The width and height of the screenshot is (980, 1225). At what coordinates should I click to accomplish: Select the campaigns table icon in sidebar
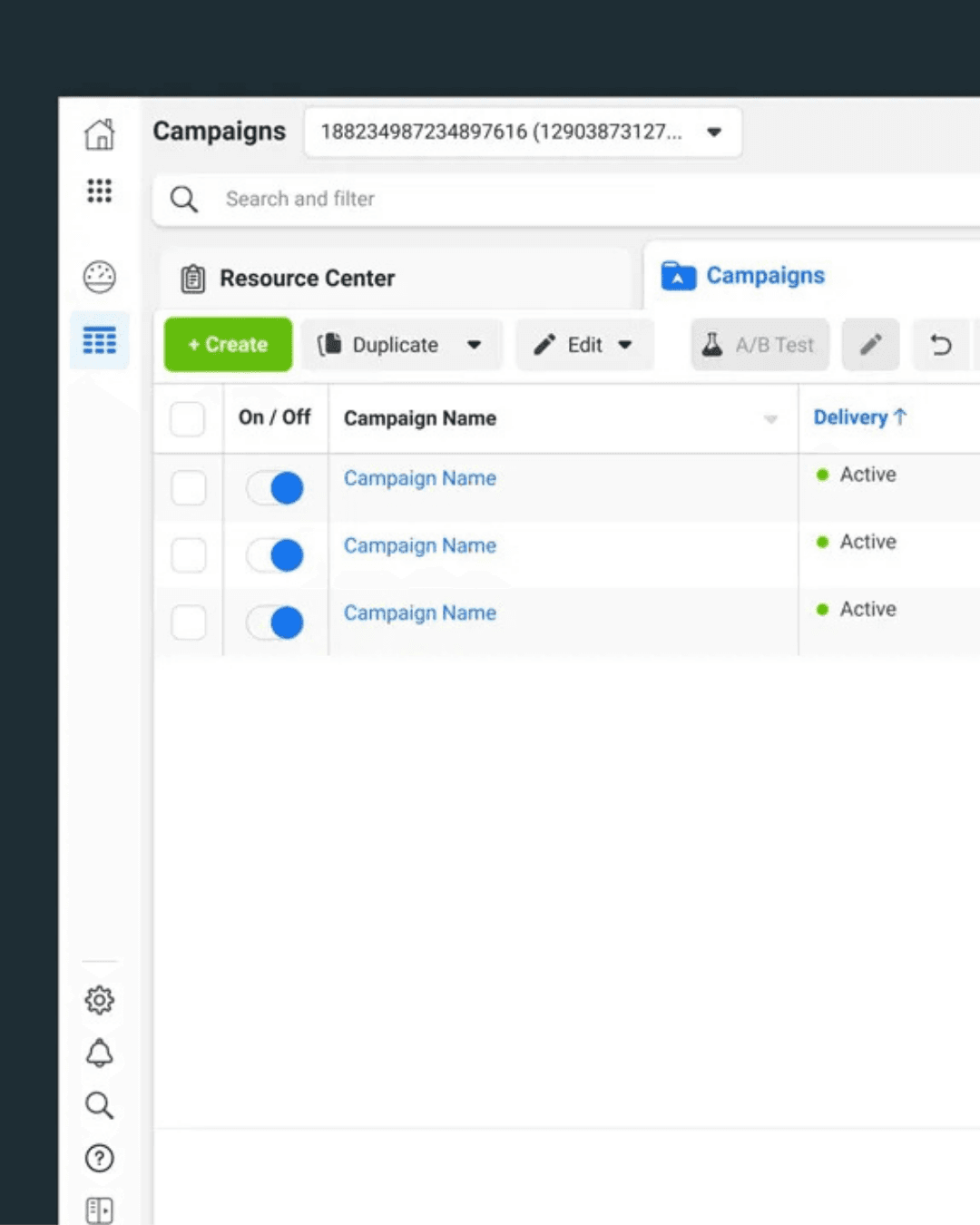100,341
